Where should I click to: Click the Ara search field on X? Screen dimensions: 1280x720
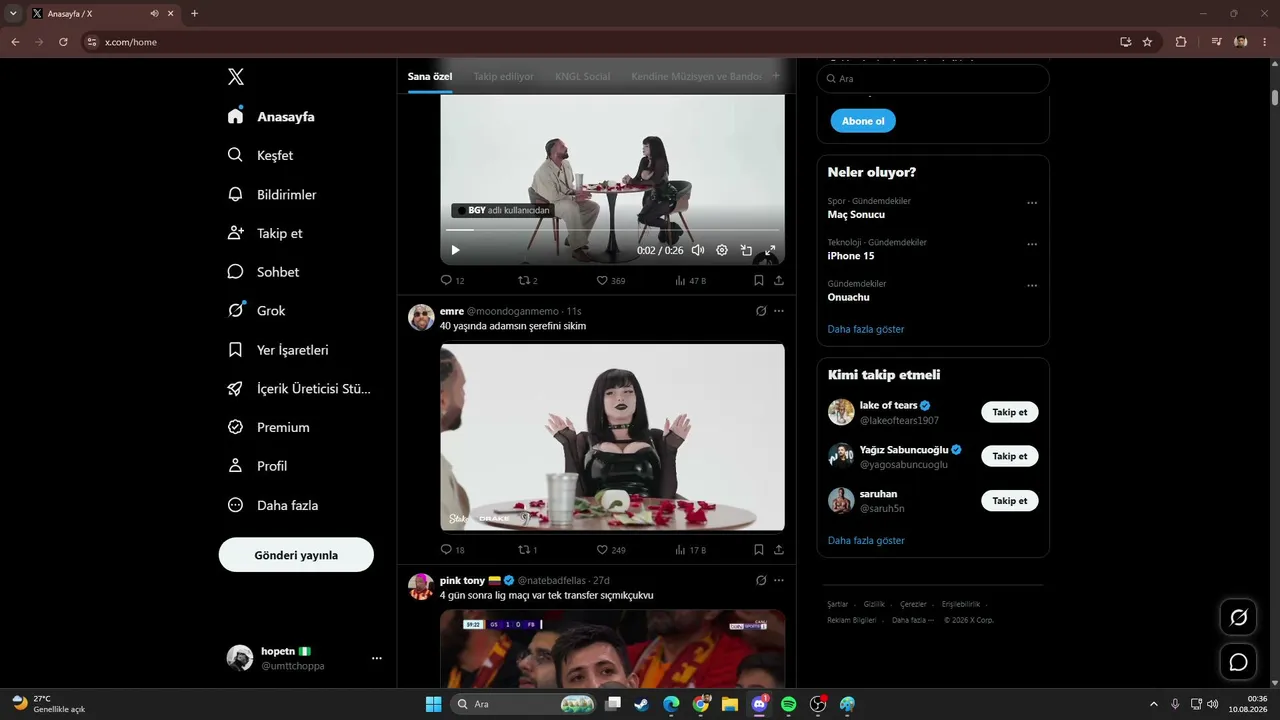click(933, 78)
